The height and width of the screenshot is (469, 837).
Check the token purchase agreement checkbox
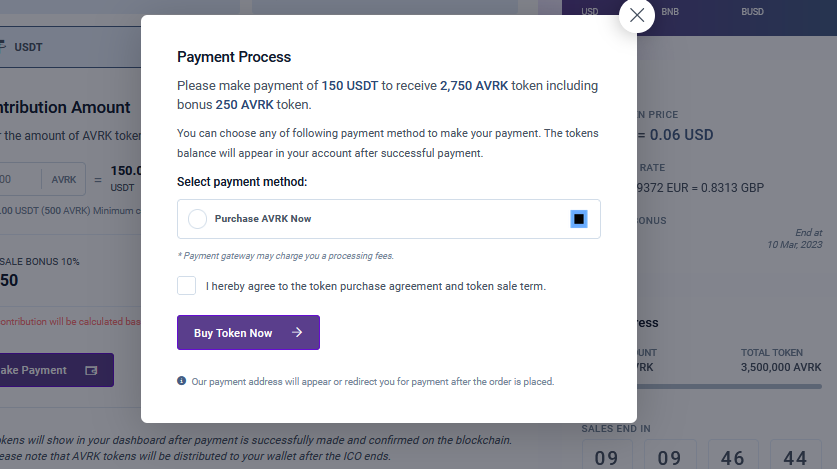tap(186, 285)
